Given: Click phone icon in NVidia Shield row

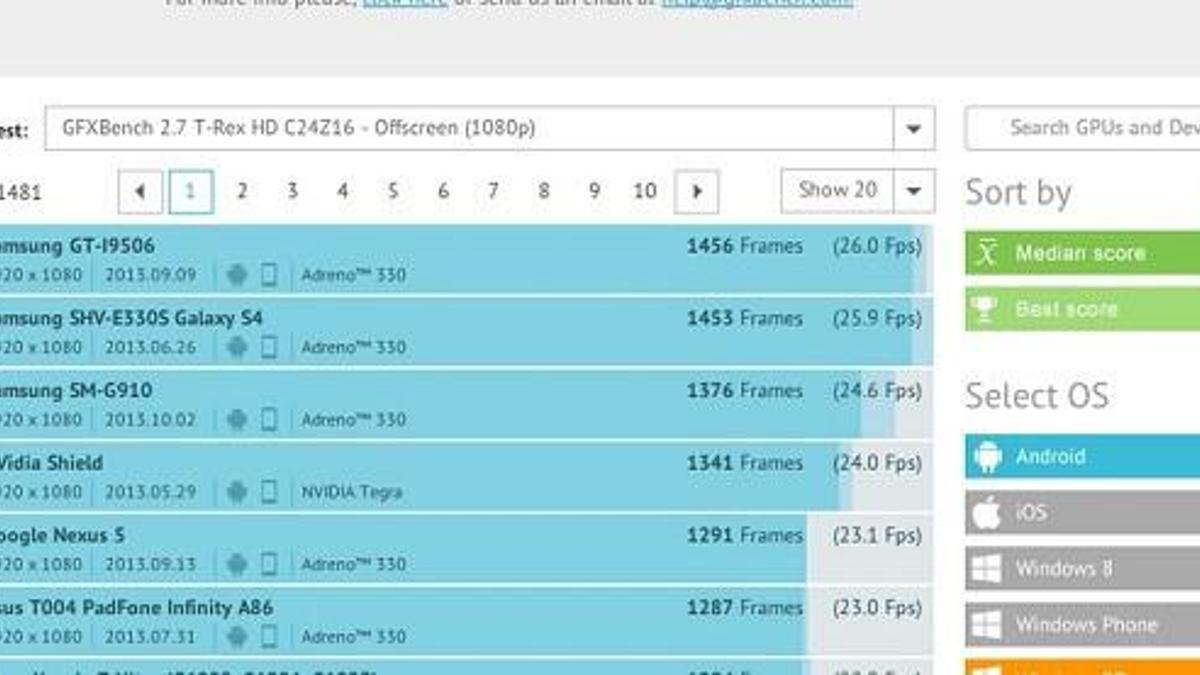Looking at the screenshot, I should tap(268, 492).
